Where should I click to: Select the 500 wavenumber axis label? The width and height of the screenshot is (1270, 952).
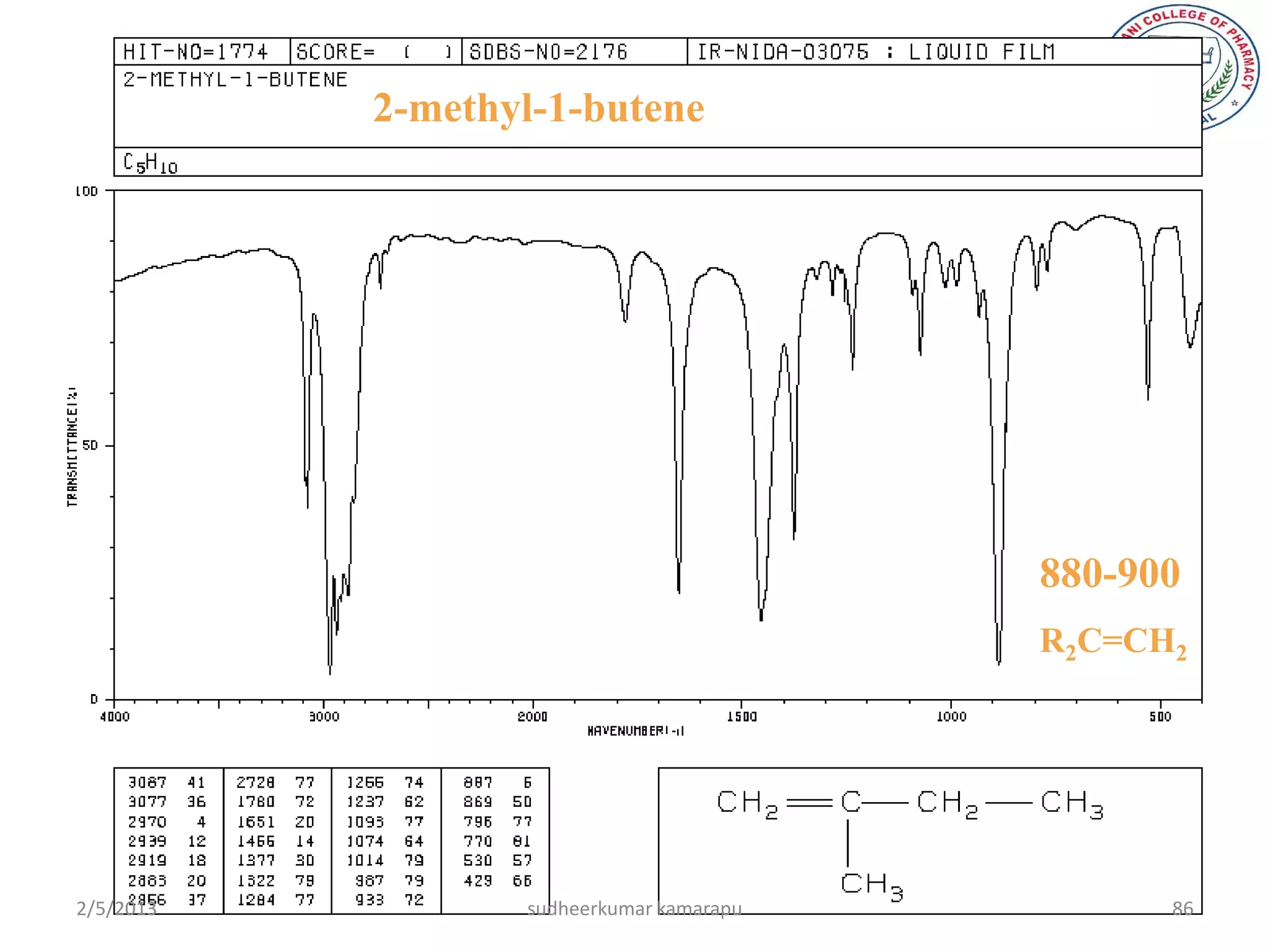(x=1160, y=717)
